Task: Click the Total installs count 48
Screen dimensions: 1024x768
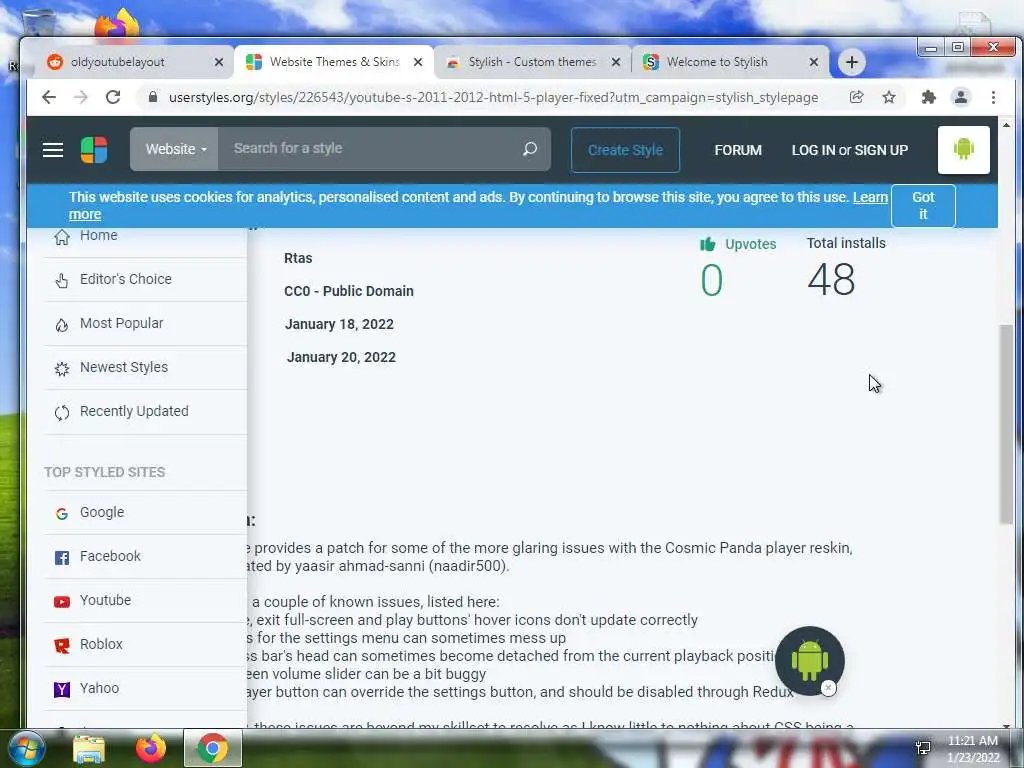Action: [x=831, y=280]
